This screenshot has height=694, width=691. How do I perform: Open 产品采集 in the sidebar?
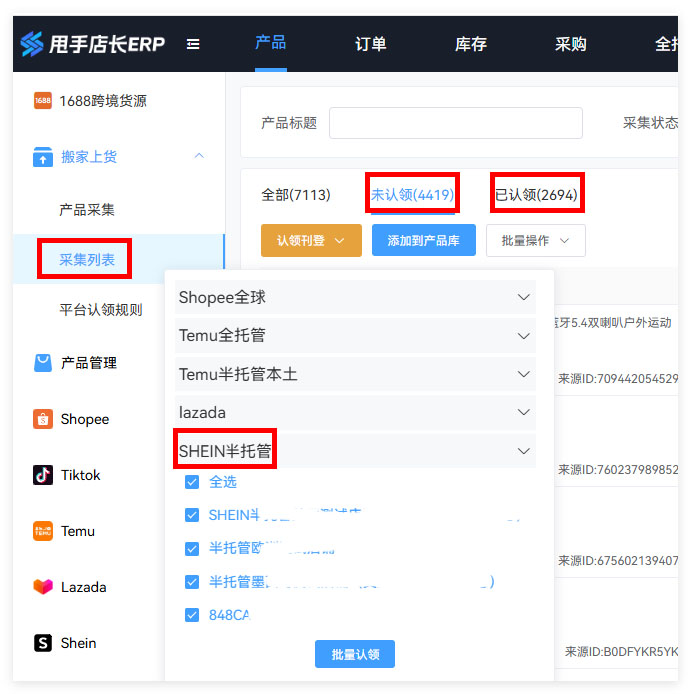point(87,209)
